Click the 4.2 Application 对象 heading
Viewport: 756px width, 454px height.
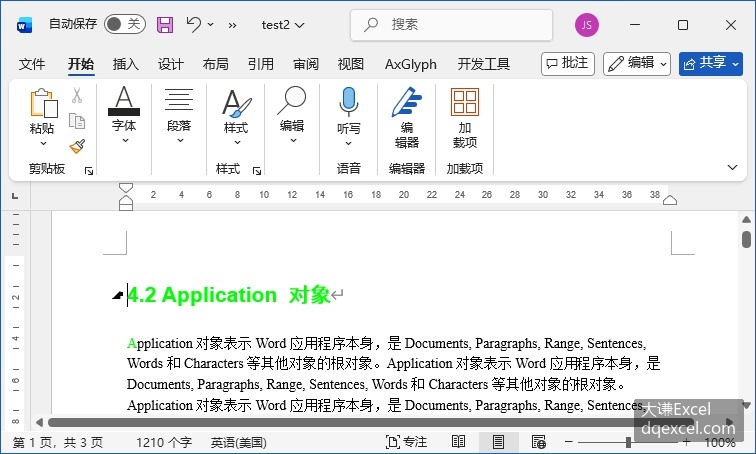coord(229,294)
